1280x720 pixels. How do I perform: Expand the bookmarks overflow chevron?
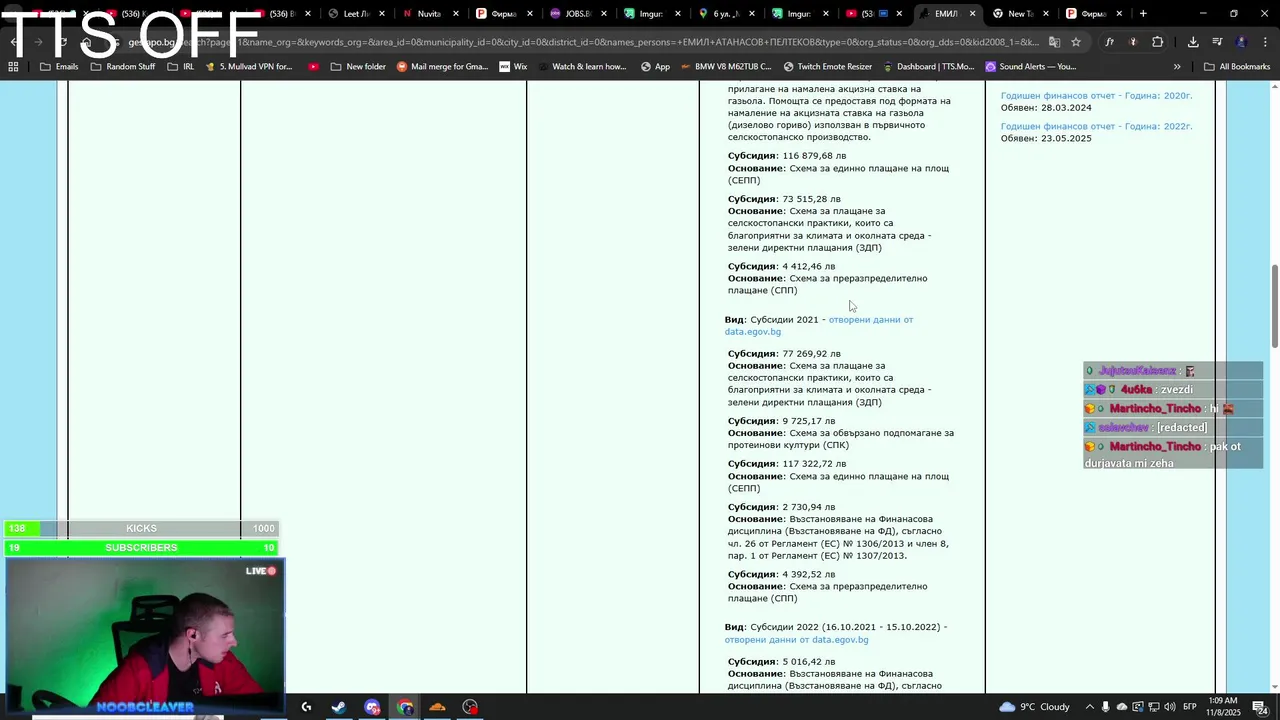[1177, 67]
